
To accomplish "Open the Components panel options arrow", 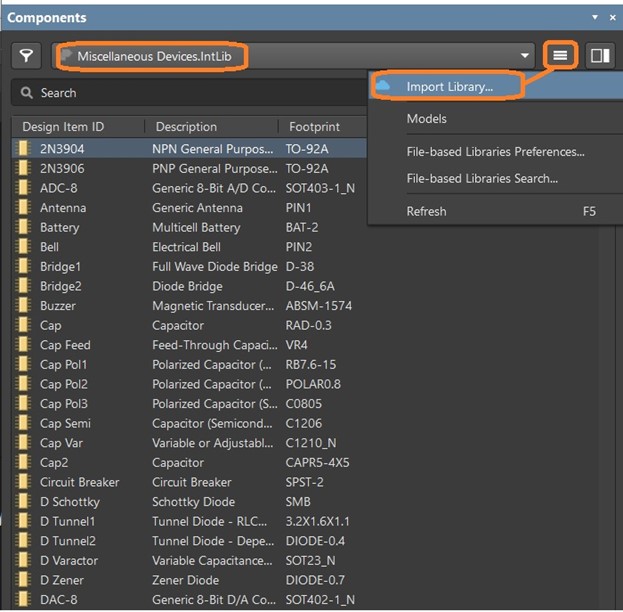I will [x=594, y=17].
